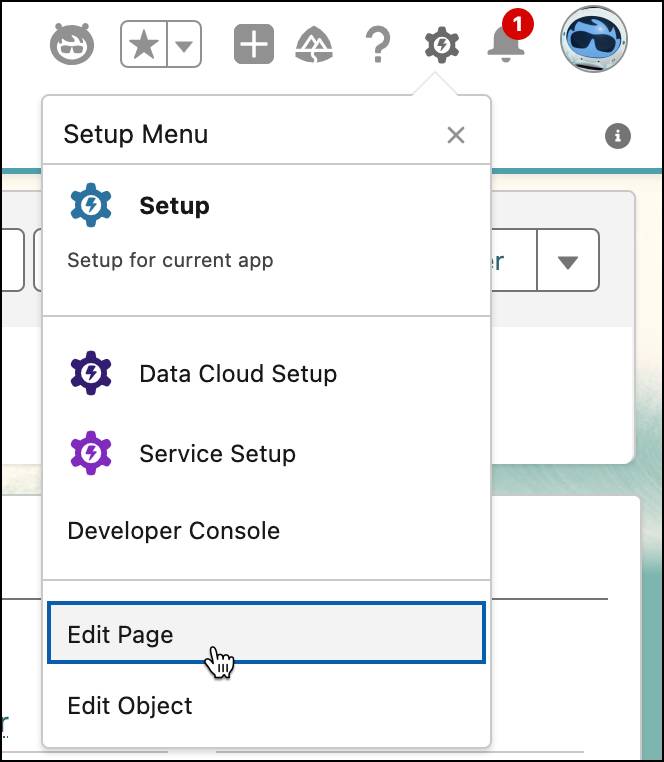
Task: Select Setup menu item
Action: click(x=266, y=240)
